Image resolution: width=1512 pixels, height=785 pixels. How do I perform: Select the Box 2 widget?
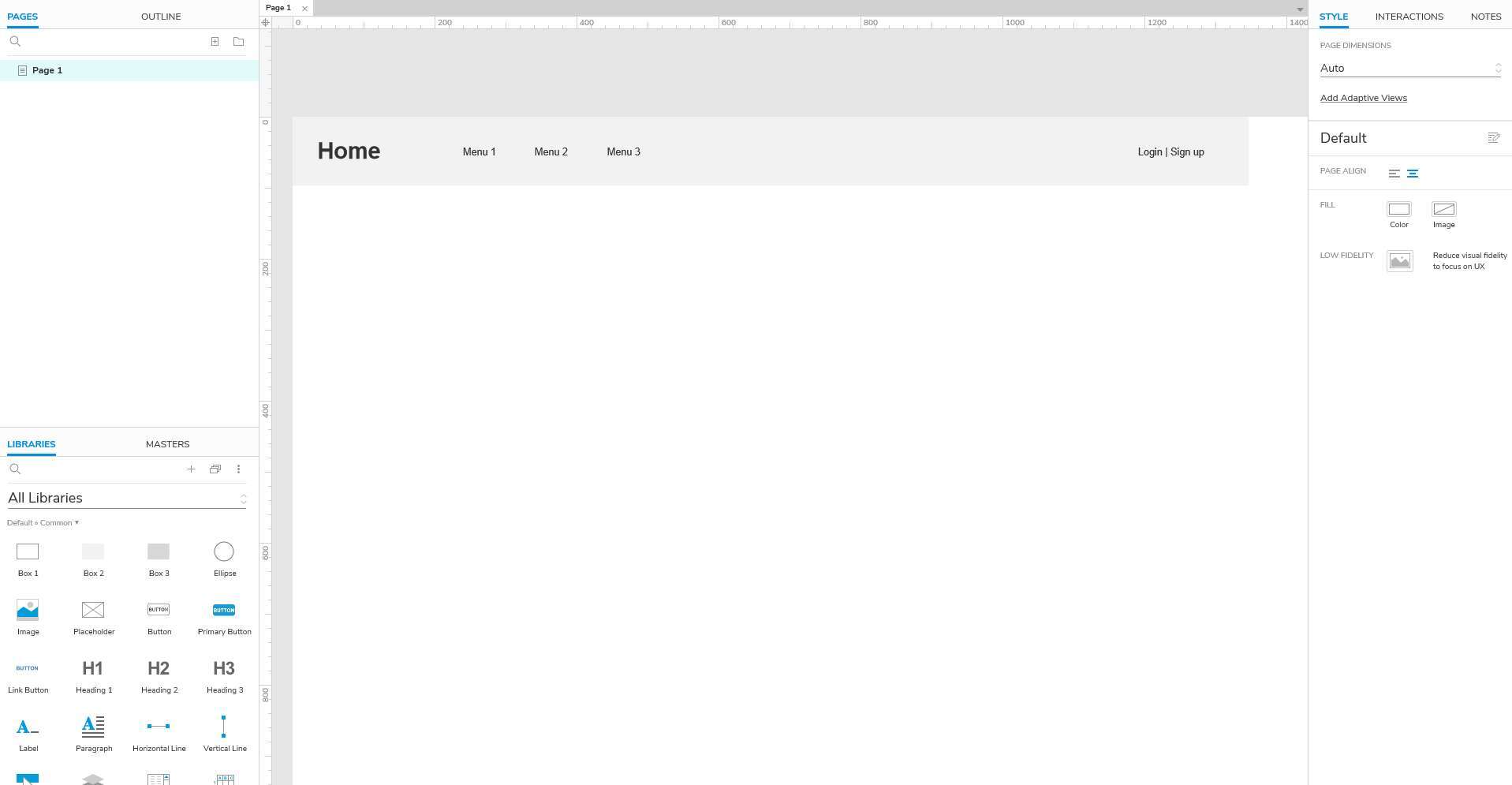point(93,560)
